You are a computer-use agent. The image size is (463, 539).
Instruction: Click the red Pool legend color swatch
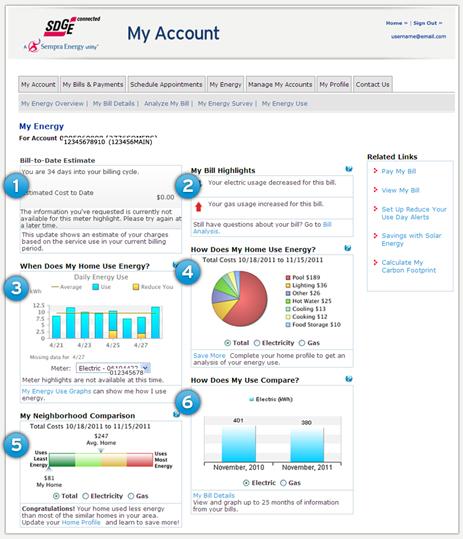pos(288,277)
